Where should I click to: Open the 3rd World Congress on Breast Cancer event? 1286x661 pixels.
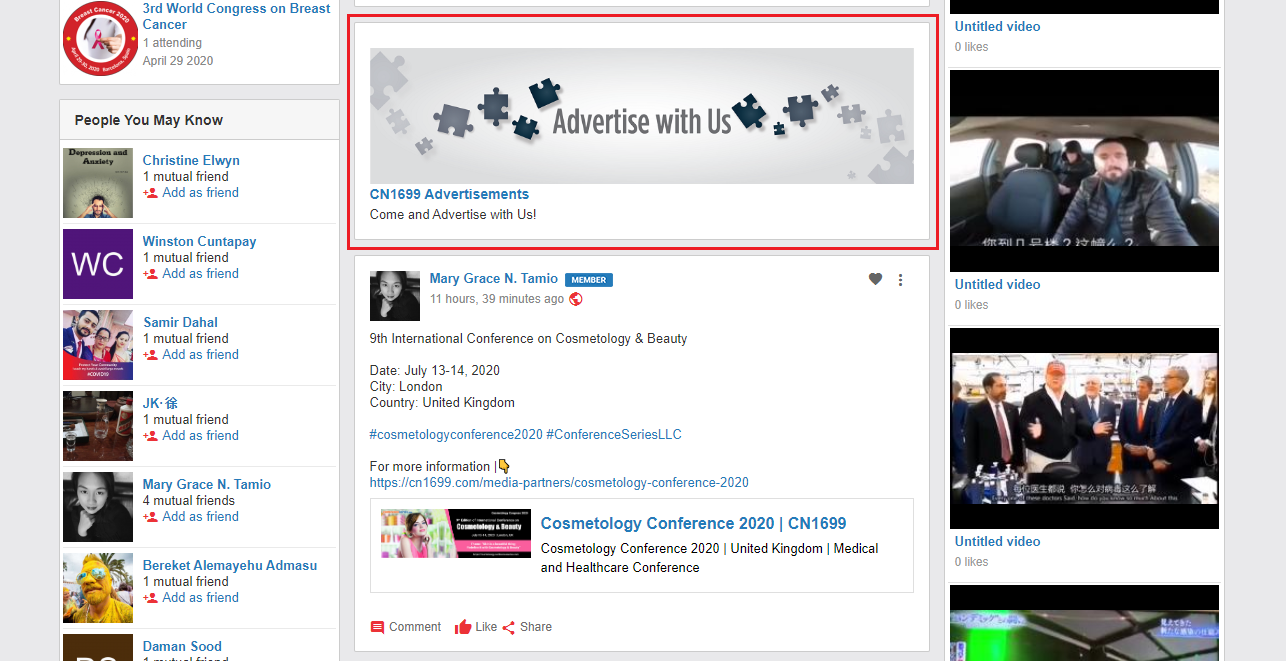[236, 16]
